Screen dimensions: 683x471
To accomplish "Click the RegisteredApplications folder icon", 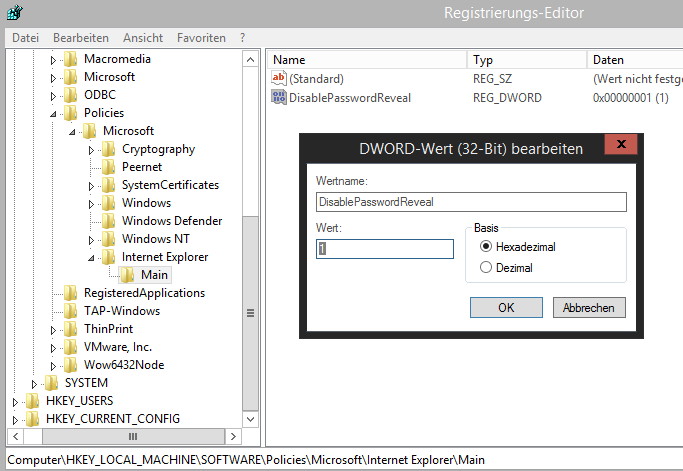I will 71,293.
